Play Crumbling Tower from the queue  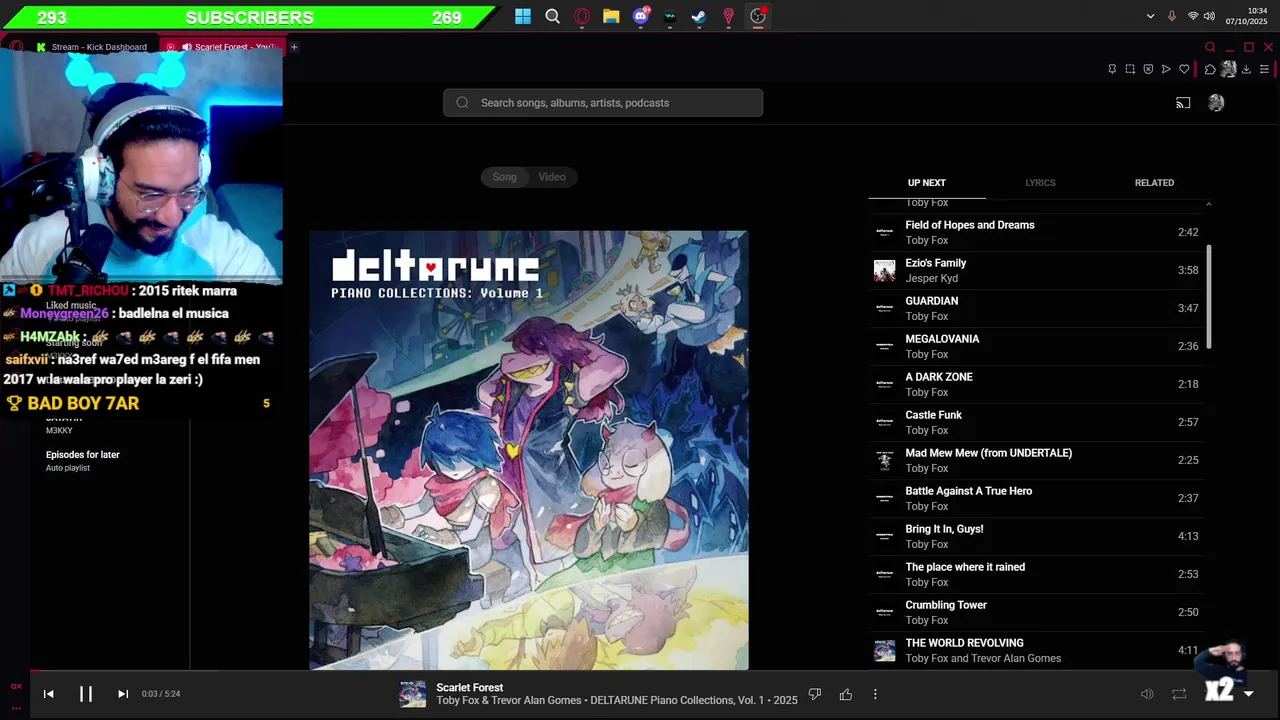(1036, 612)
